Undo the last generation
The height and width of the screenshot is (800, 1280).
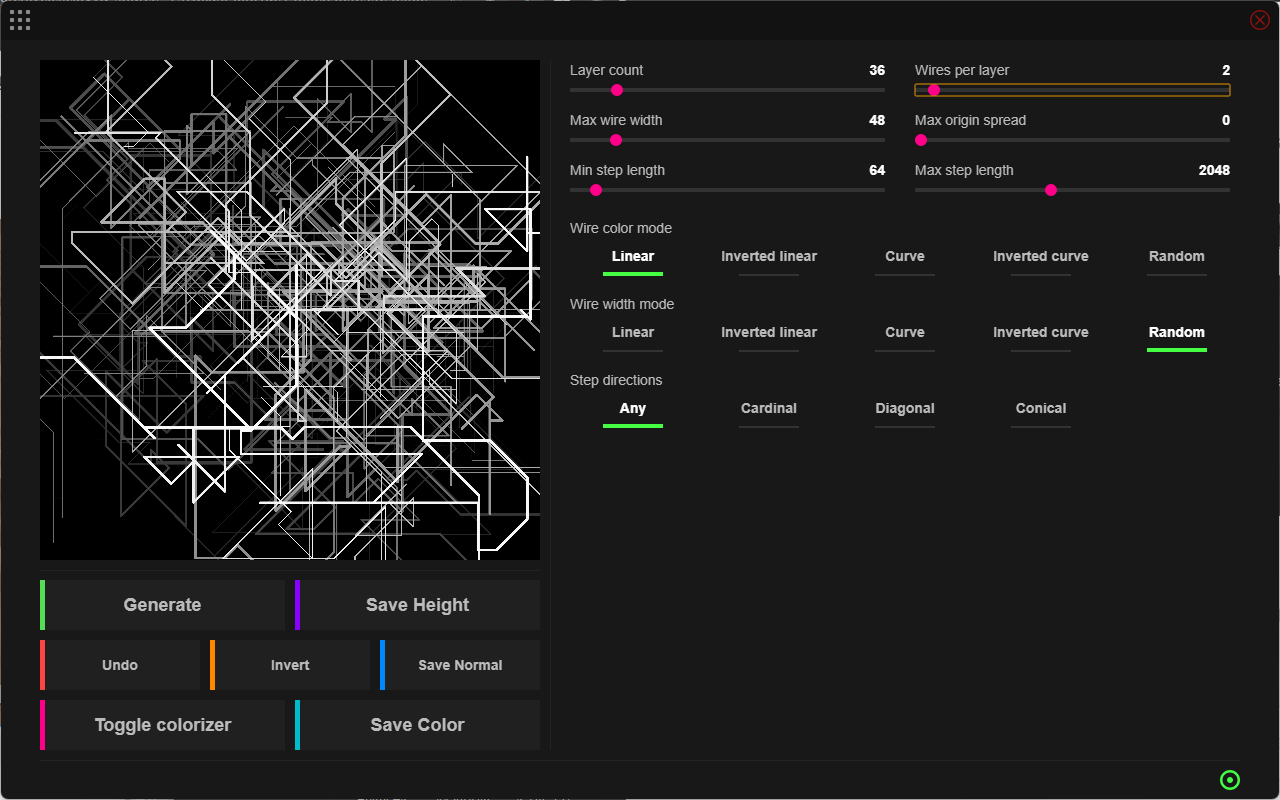(120, 665)
